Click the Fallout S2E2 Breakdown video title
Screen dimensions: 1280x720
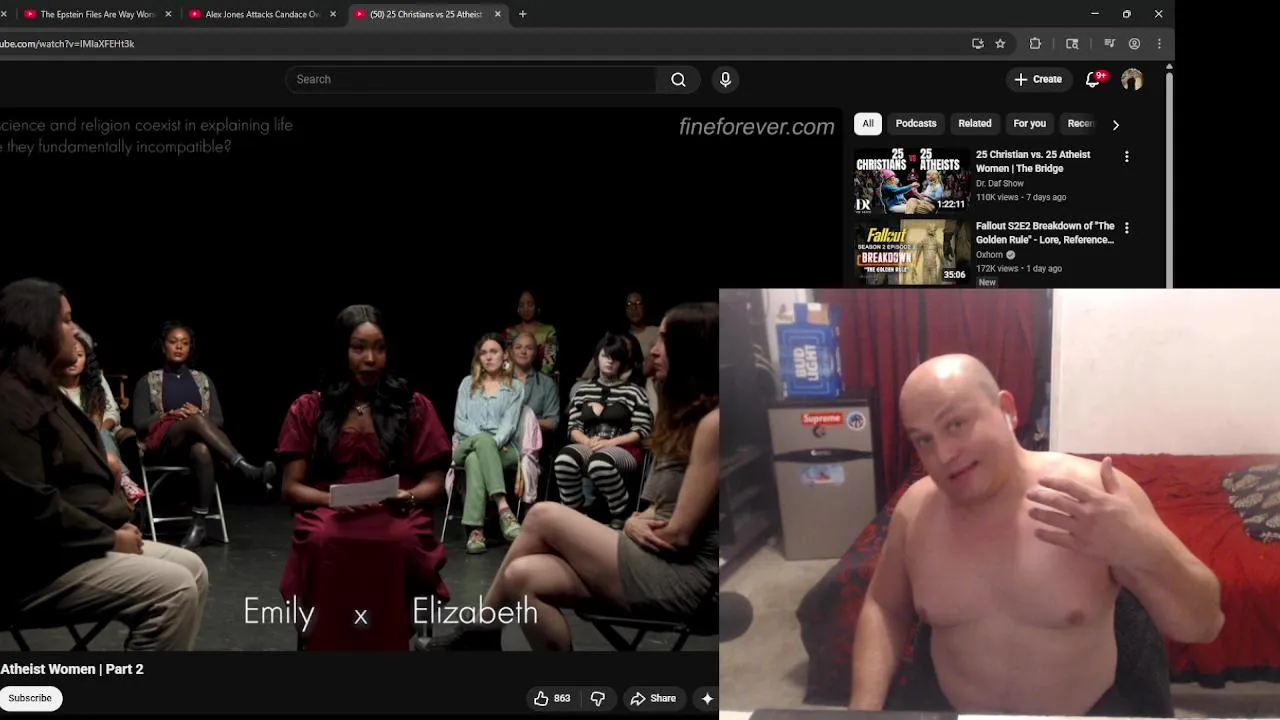click(x=1045, y=233)
